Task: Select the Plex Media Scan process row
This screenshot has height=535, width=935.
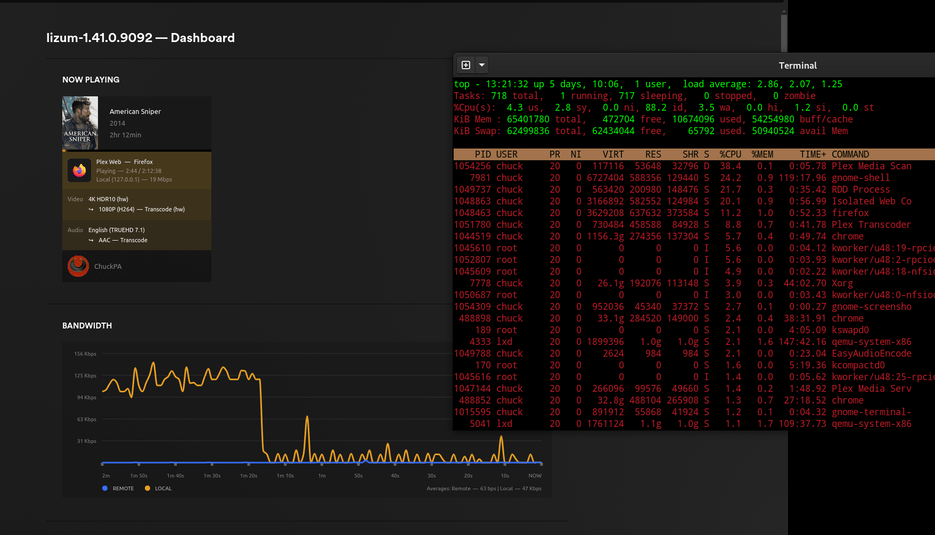Action: [x=694, y=166]
